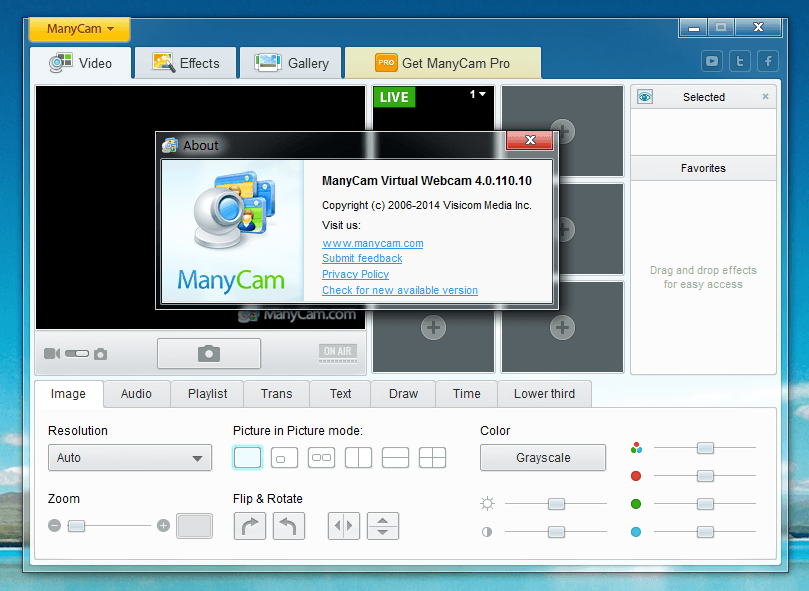Click the blue channel slider handle
This screenshot has width=809, height=591.
(x=705, y=532)
